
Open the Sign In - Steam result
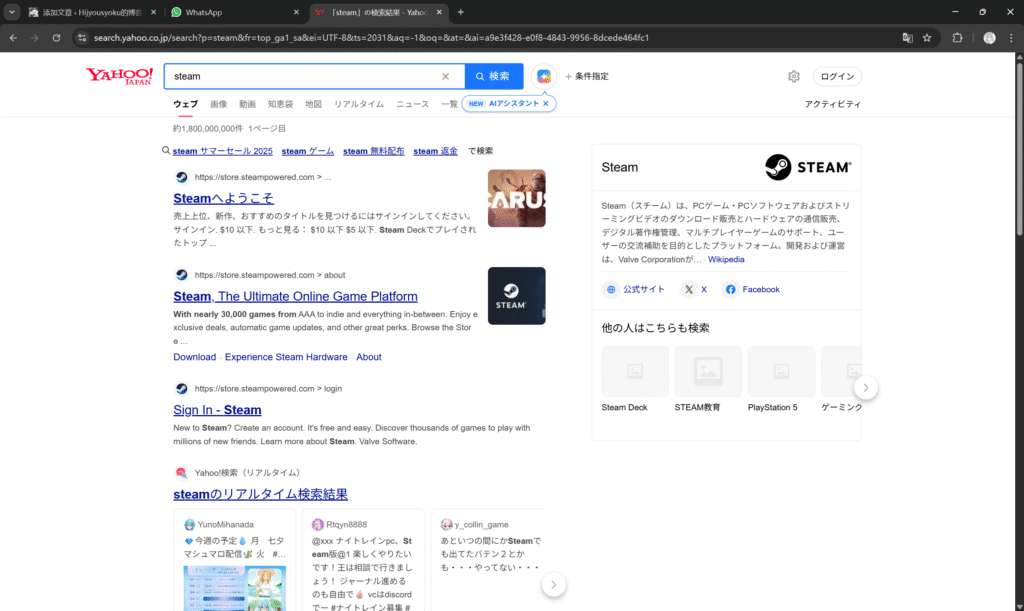tap(217, 410)
